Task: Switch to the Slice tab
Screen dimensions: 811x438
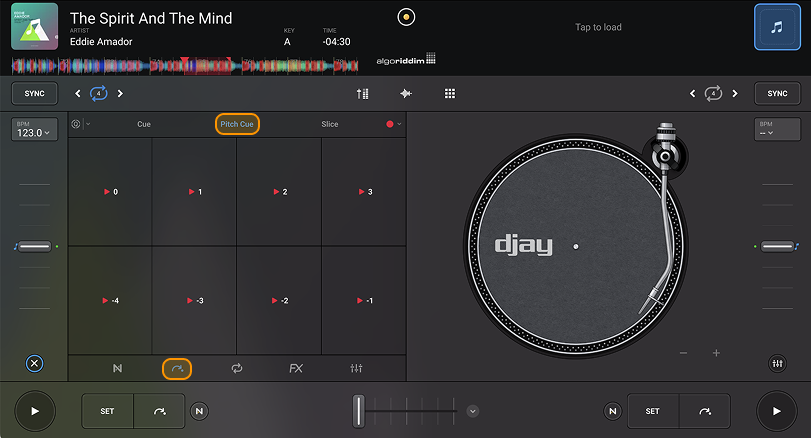Action: pos(330,125)
